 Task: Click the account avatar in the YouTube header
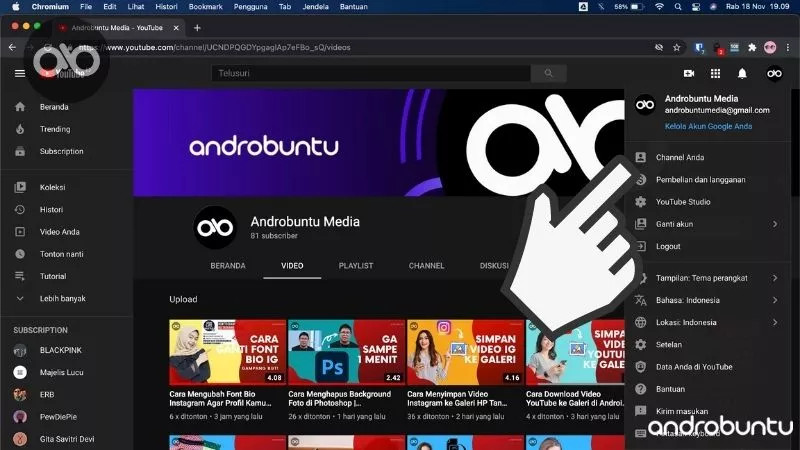tap(774, 73)
